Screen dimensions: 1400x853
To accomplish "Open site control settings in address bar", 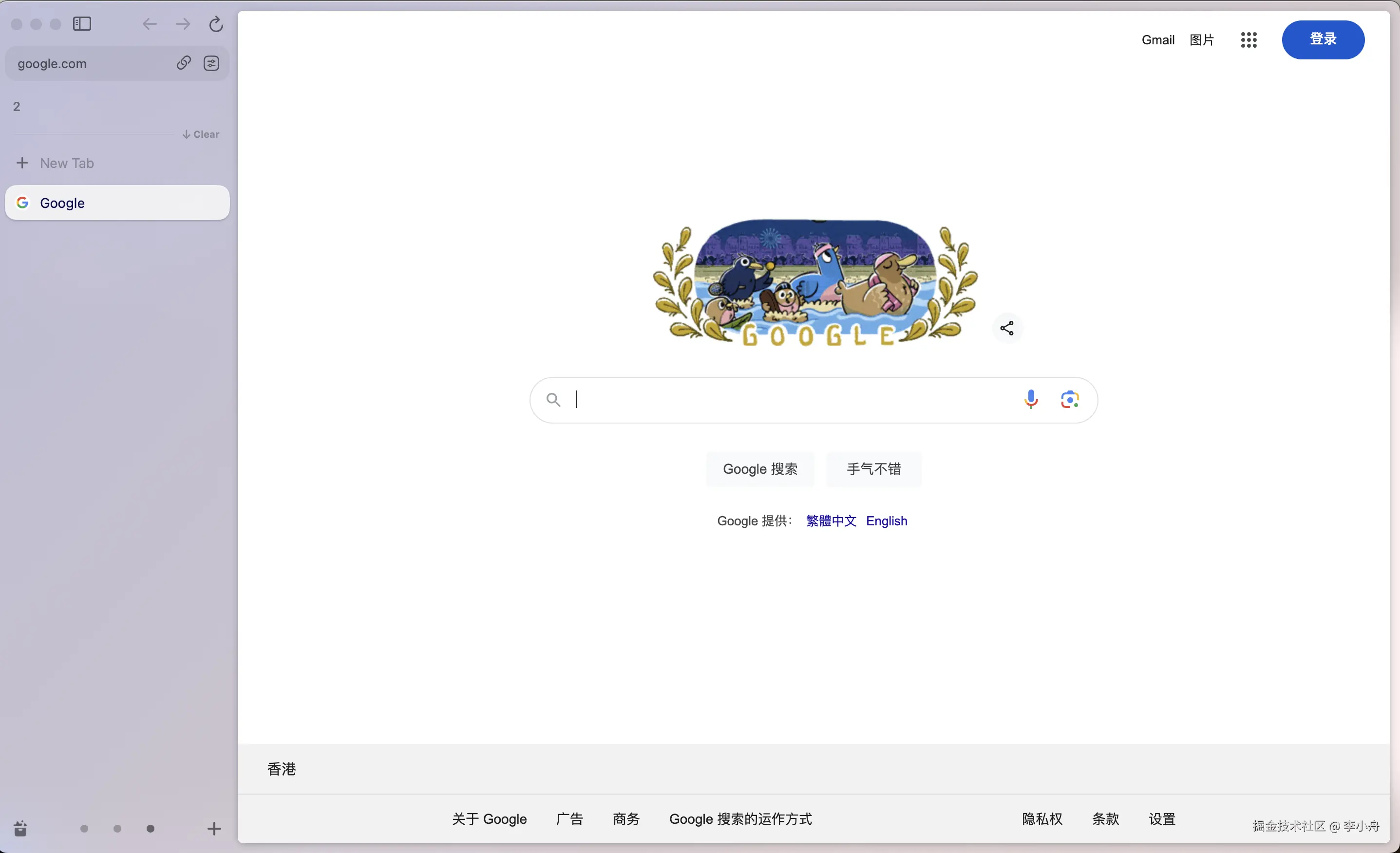I will pyautogui.click(x=211, y=63).
